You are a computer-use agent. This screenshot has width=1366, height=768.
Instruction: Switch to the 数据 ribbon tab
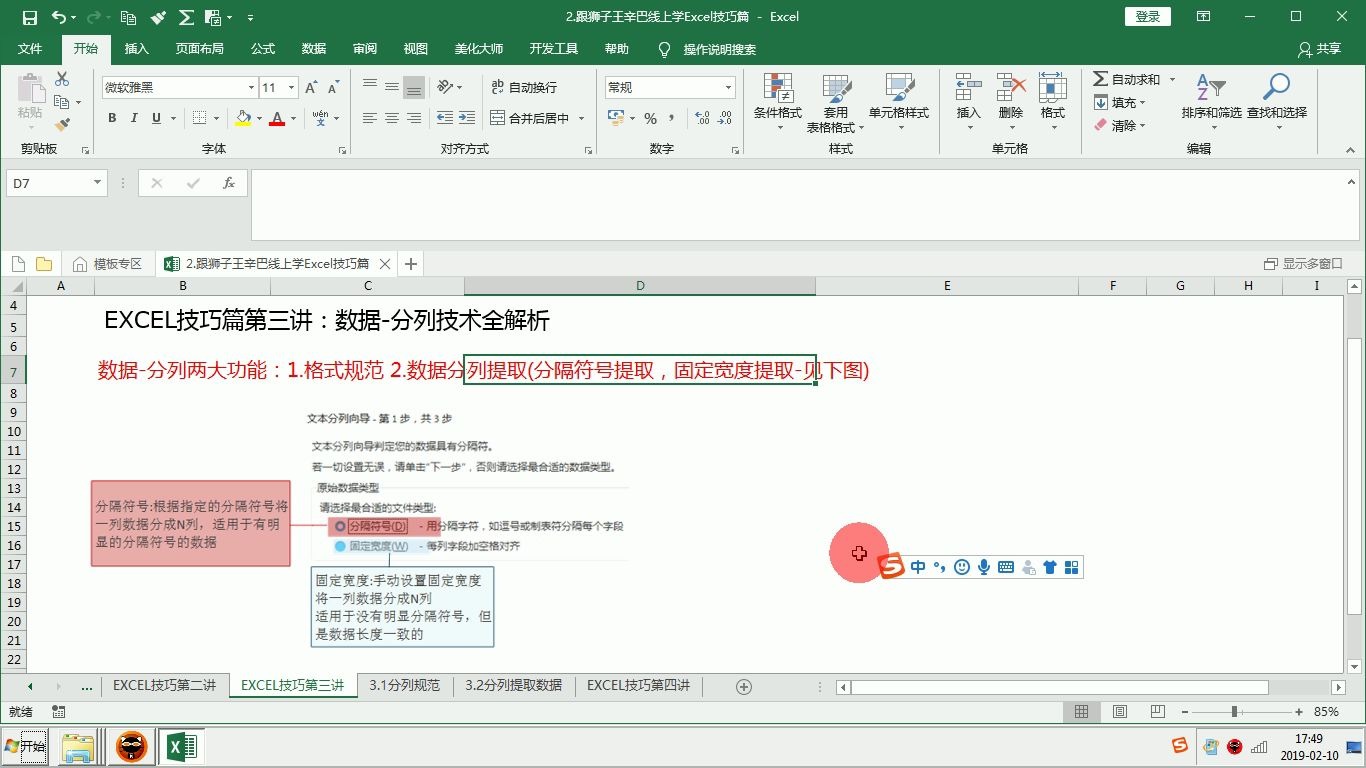tap(313, 48)
